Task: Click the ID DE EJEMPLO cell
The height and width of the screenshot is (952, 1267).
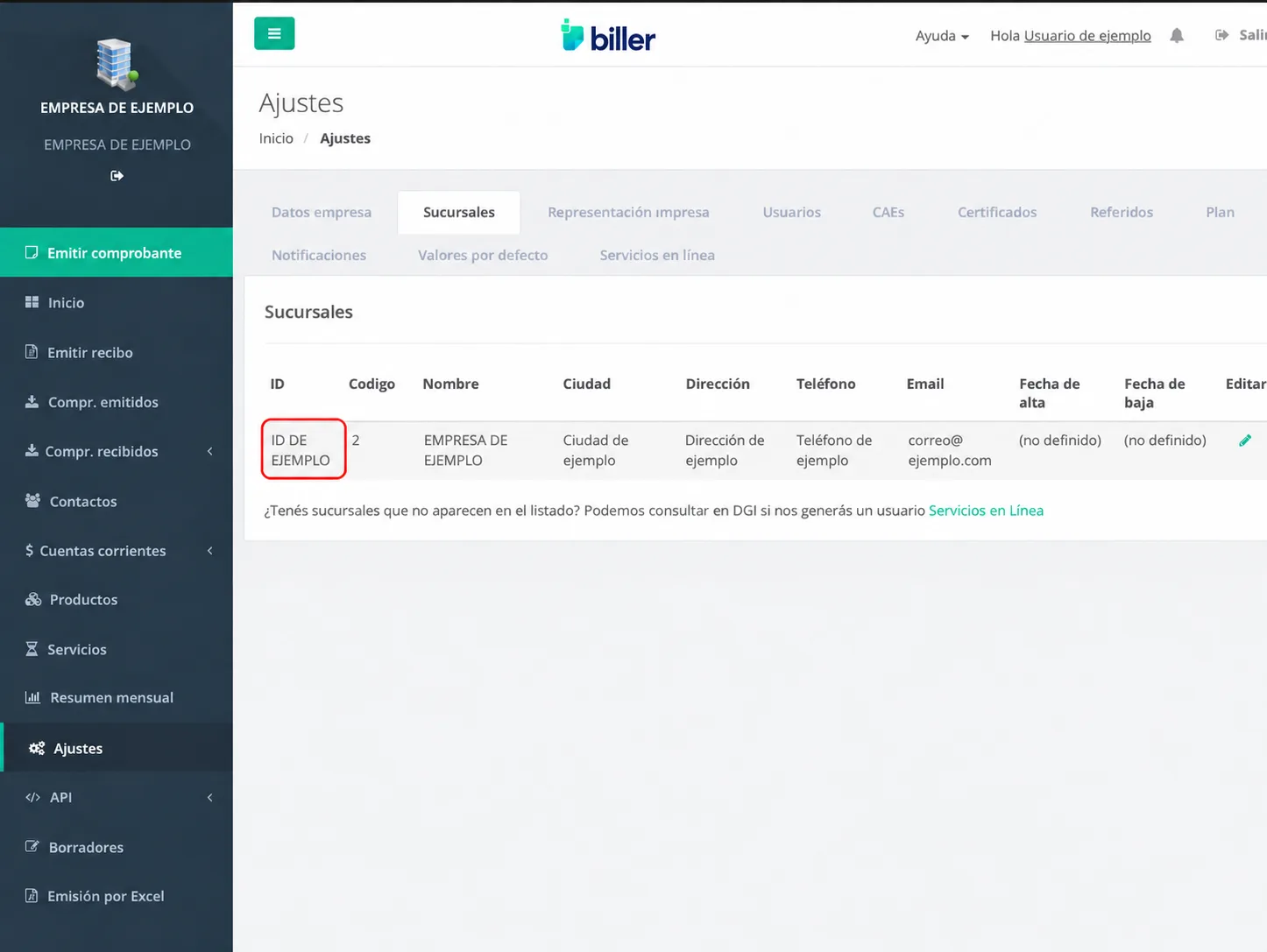Action: 301,450
